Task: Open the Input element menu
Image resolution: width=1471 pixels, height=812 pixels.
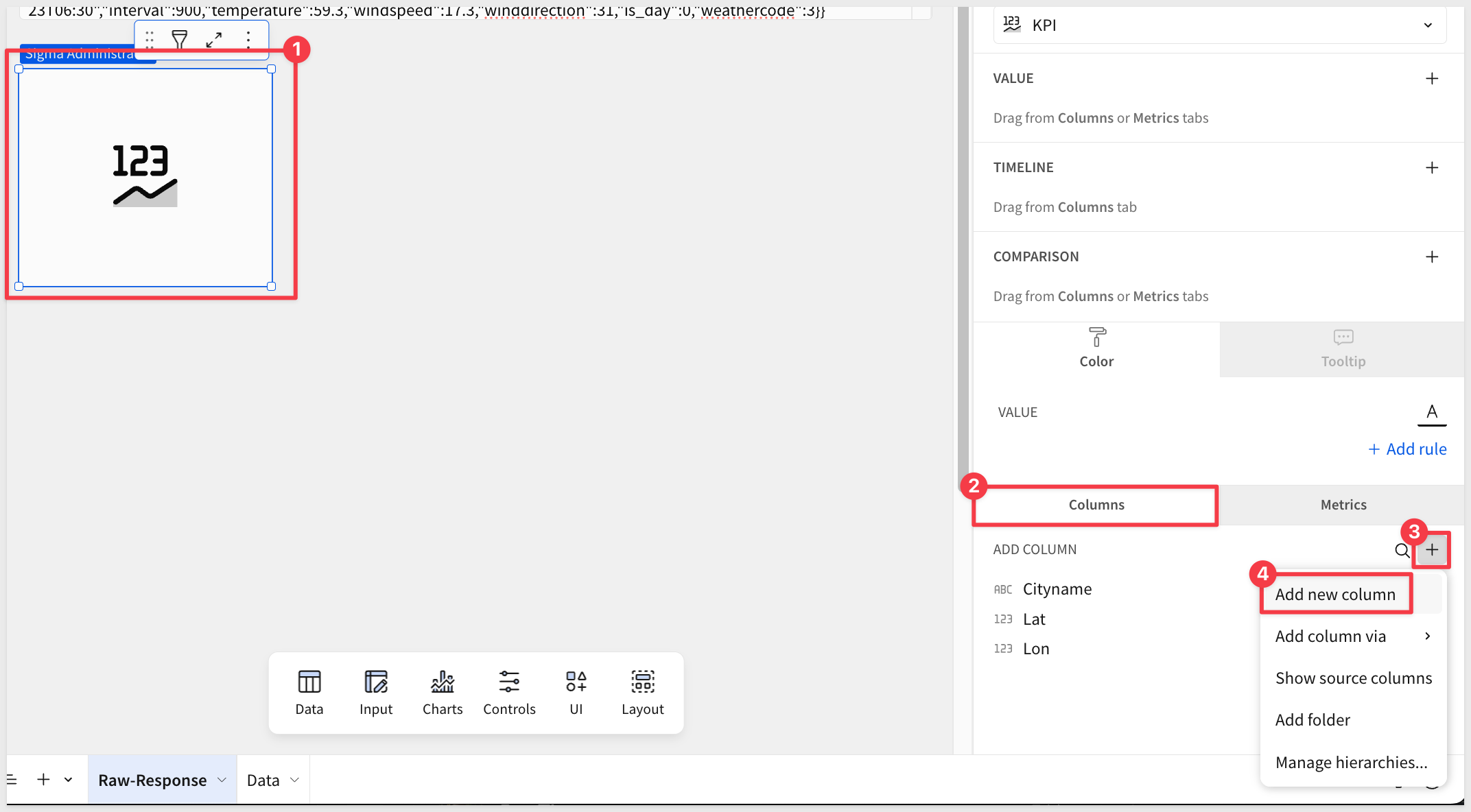Action: coord(376,693)
